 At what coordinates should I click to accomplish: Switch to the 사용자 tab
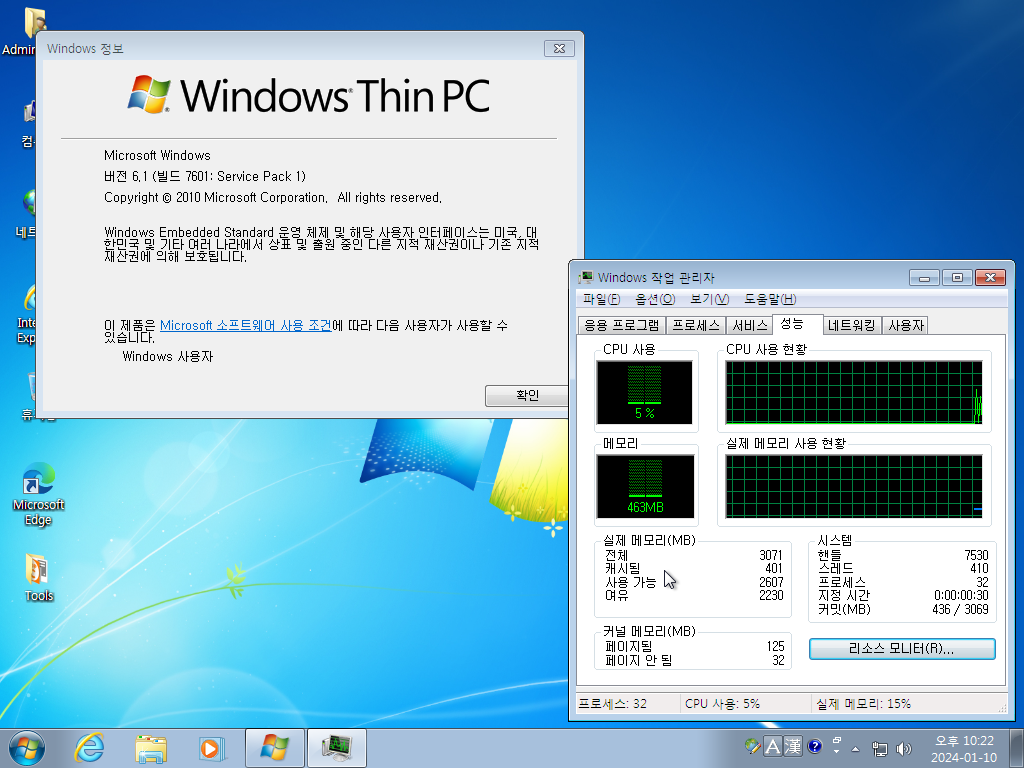coord(906,325)
